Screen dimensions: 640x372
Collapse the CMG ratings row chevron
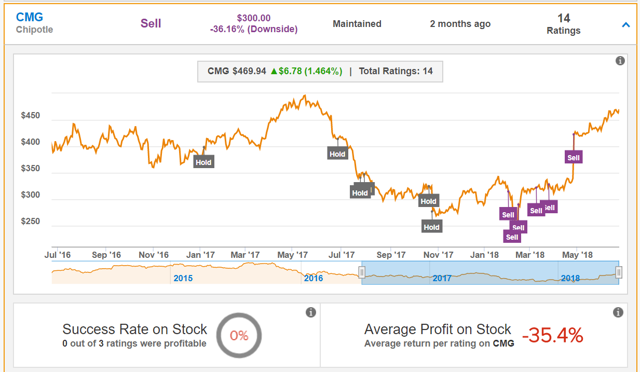(625, 25)
